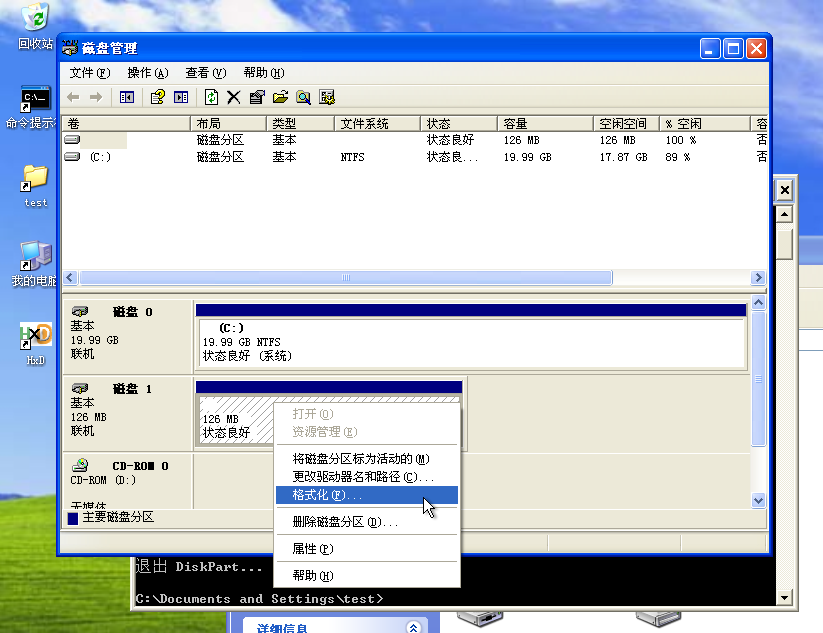The width and height of the screenshot is (823, 633).
Task: Open the Properties toolbar icon
Action: [256, 97]
